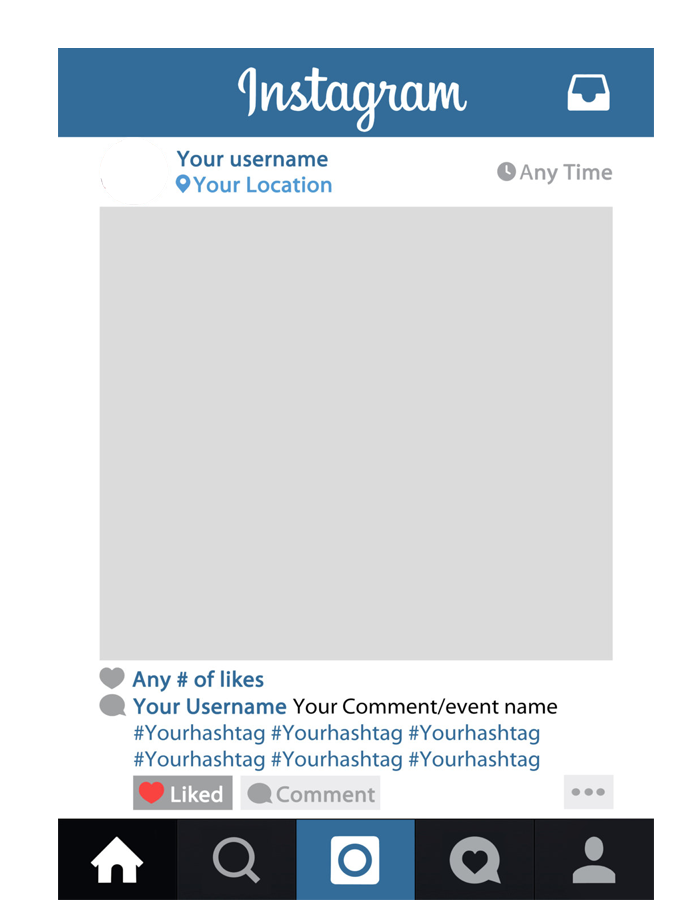Open the profile person icon

(x=594, y=859)
